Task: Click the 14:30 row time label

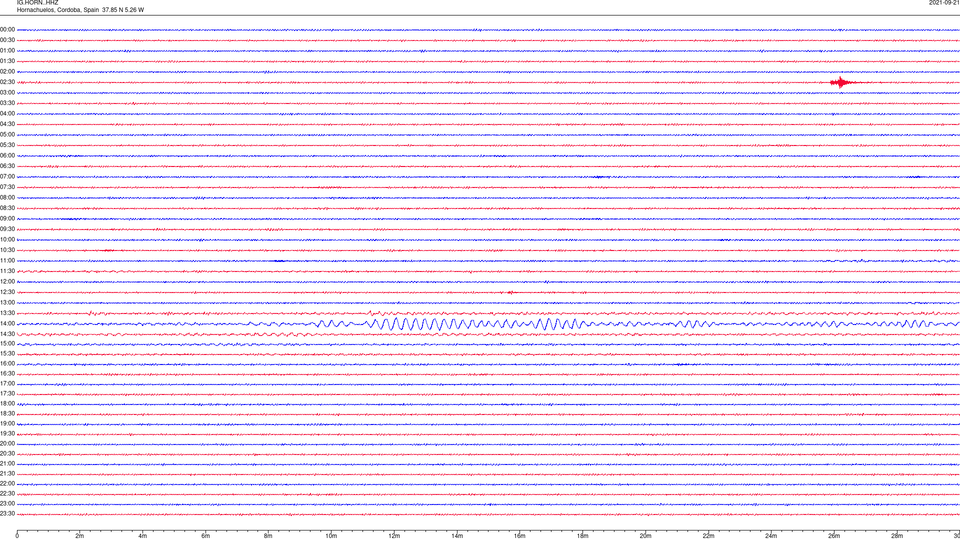Action: tap(7, 334)
